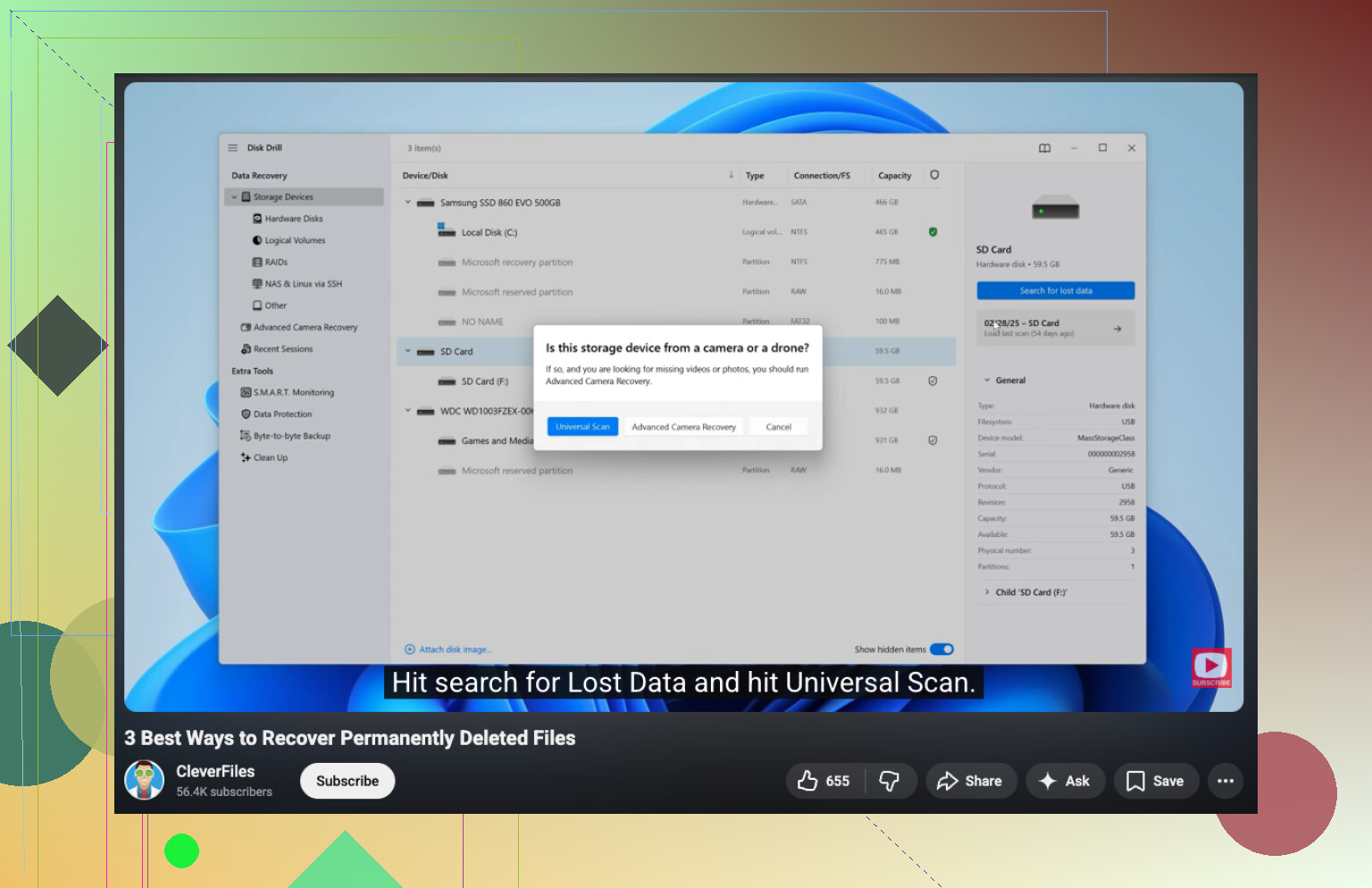This screenshot has width=1372, height=888.
Task: Select the SD Card (F:) volume row
Action: [x=676, y=381]
